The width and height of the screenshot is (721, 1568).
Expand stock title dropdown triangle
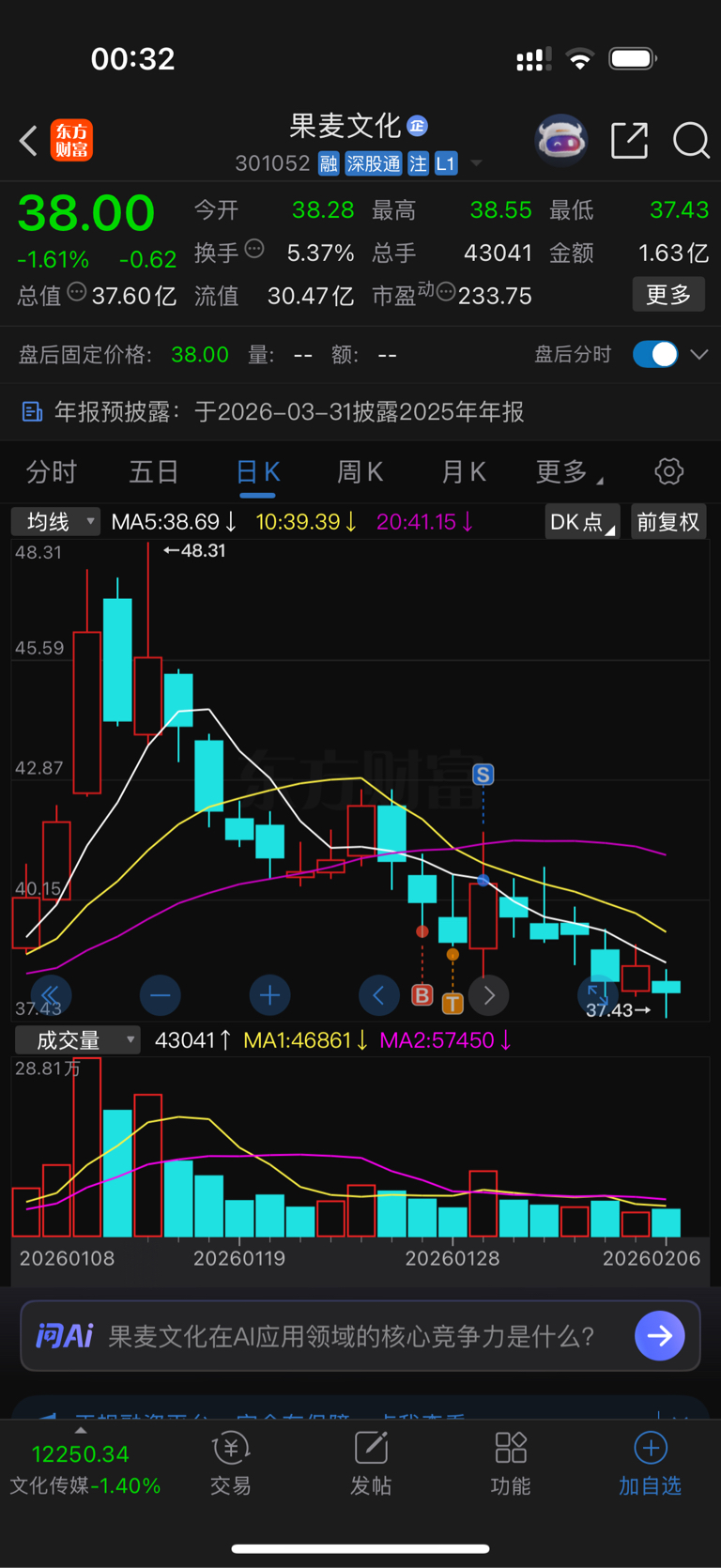[476, 163]
